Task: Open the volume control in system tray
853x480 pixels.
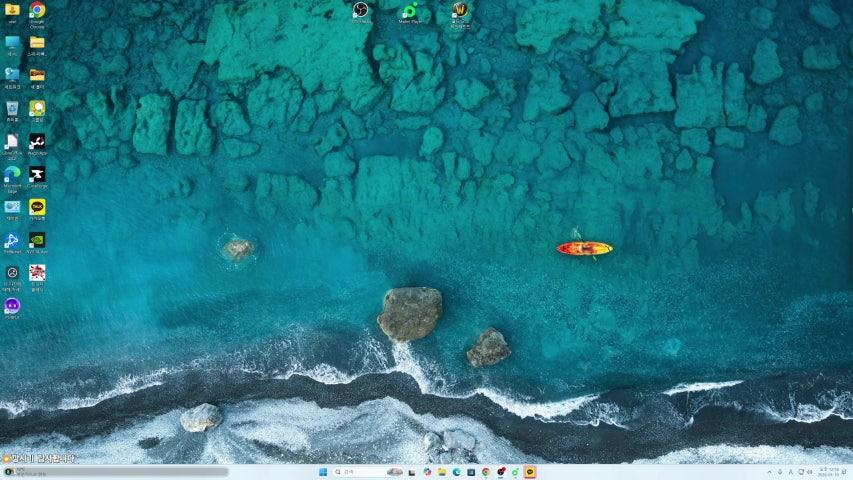Action: [x=809, y=472]
